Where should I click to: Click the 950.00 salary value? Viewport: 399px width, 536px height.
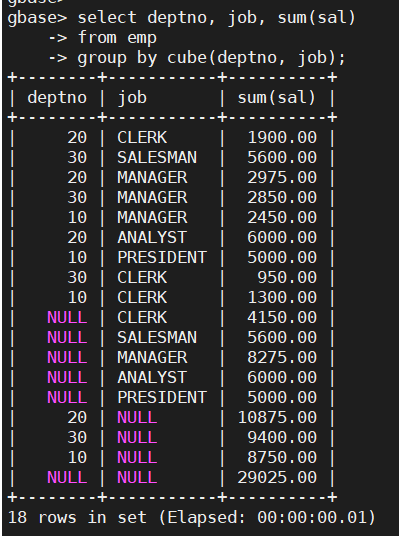coord(287,278)
